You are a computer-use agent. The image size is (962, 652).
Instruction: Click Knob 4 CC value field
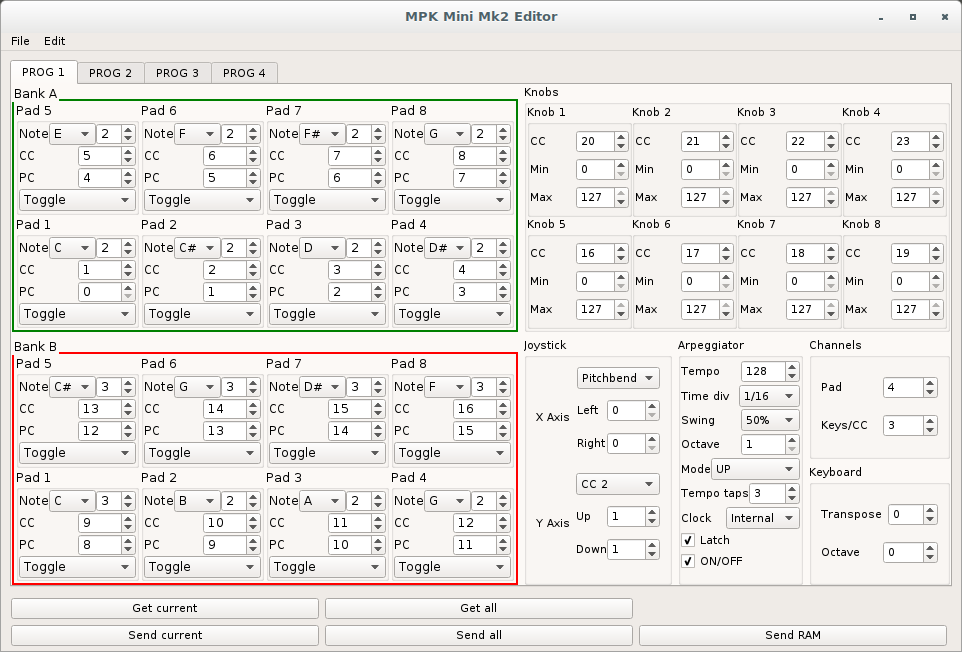click(x=910, y=142)
